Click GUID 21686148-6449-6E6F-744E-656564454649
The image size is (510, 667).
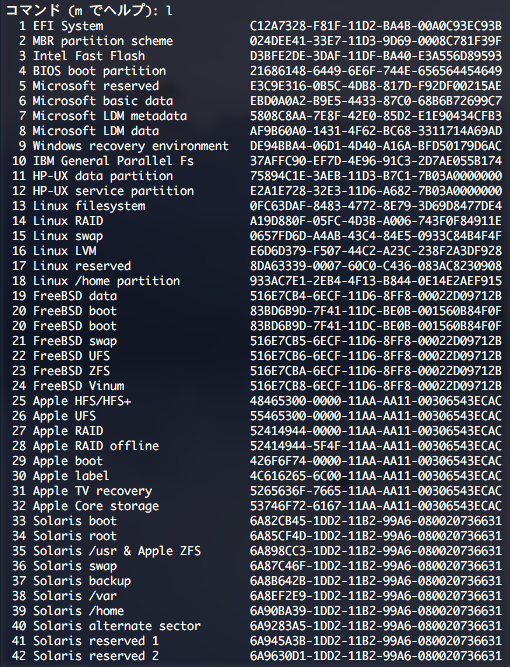click(x=376, y=71)
